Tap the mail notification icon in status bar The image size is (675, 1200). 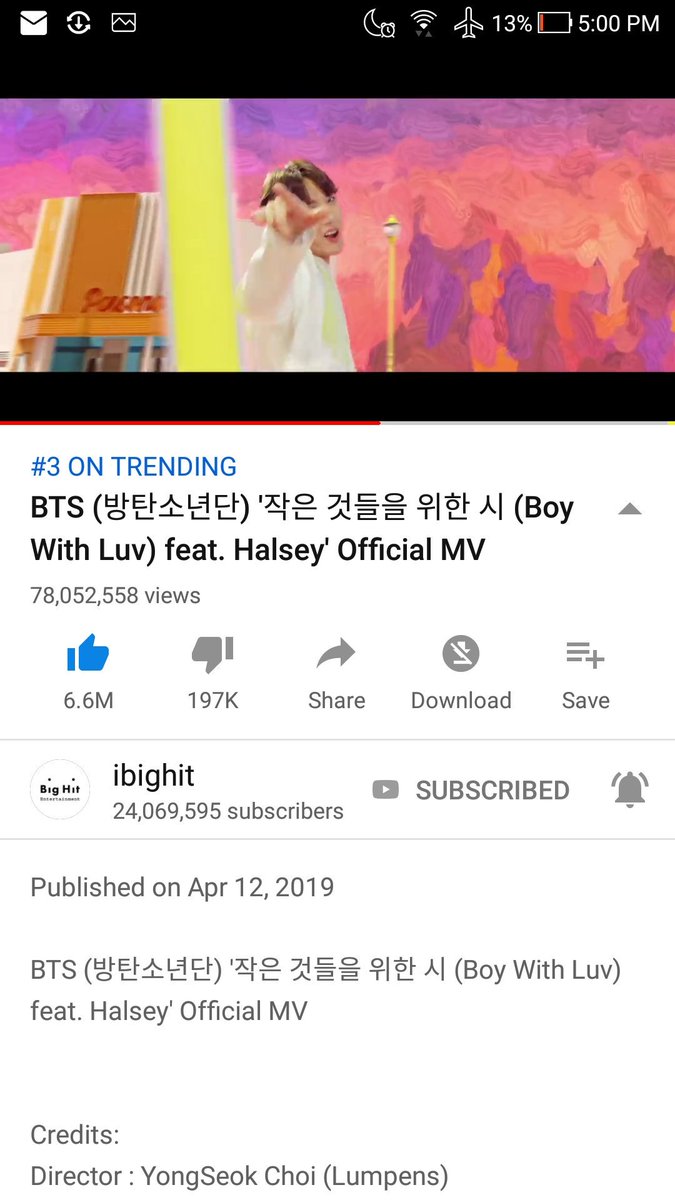tap(34, 22)
